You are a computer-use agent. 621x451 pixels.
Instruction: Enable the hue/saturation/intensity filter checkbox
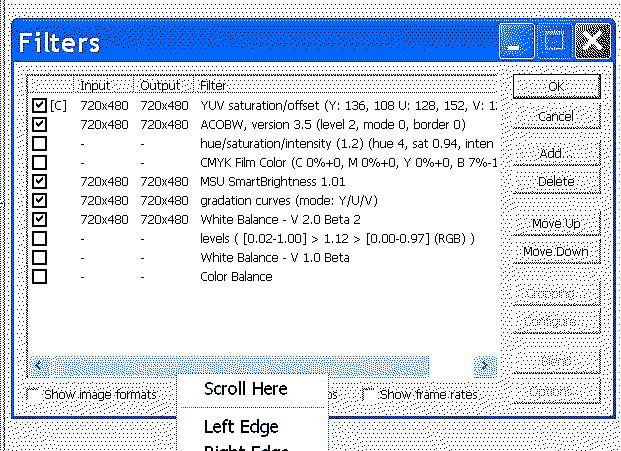(x=40, y=143)
